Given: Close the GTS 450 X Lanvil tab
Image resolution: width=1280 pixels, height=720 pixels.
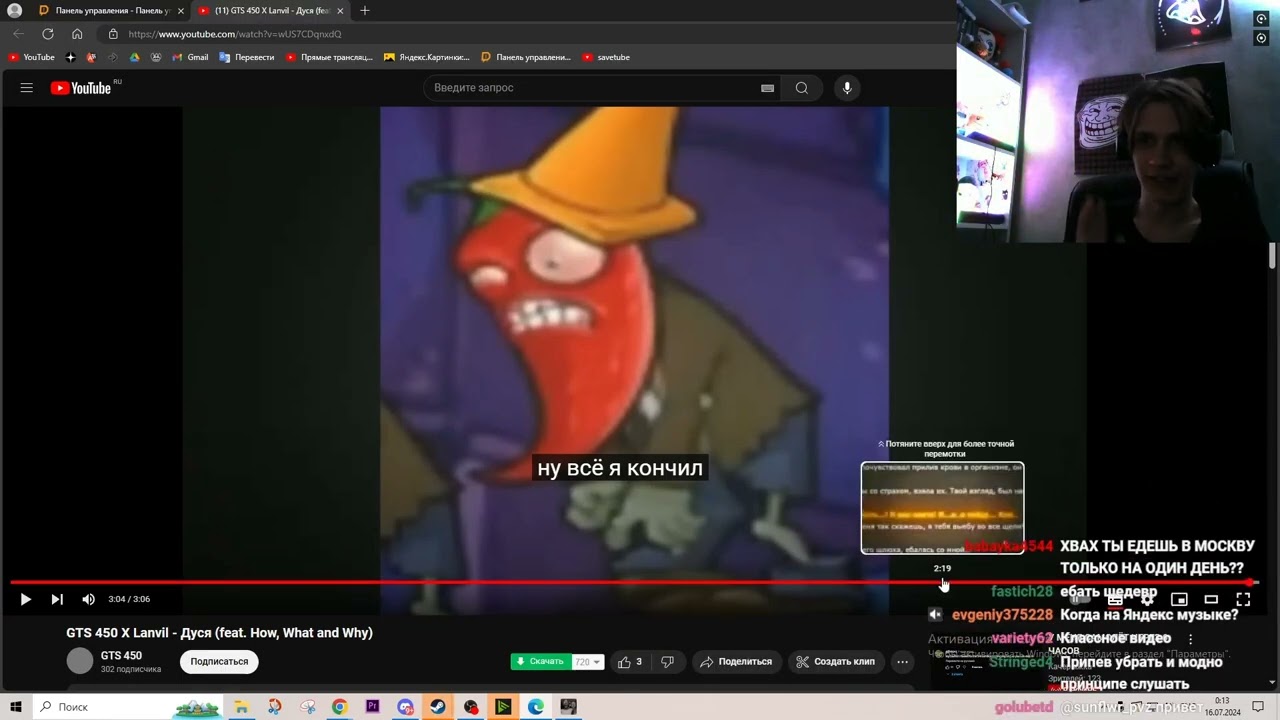Looking at the screenshot, I should click(340, 11).
